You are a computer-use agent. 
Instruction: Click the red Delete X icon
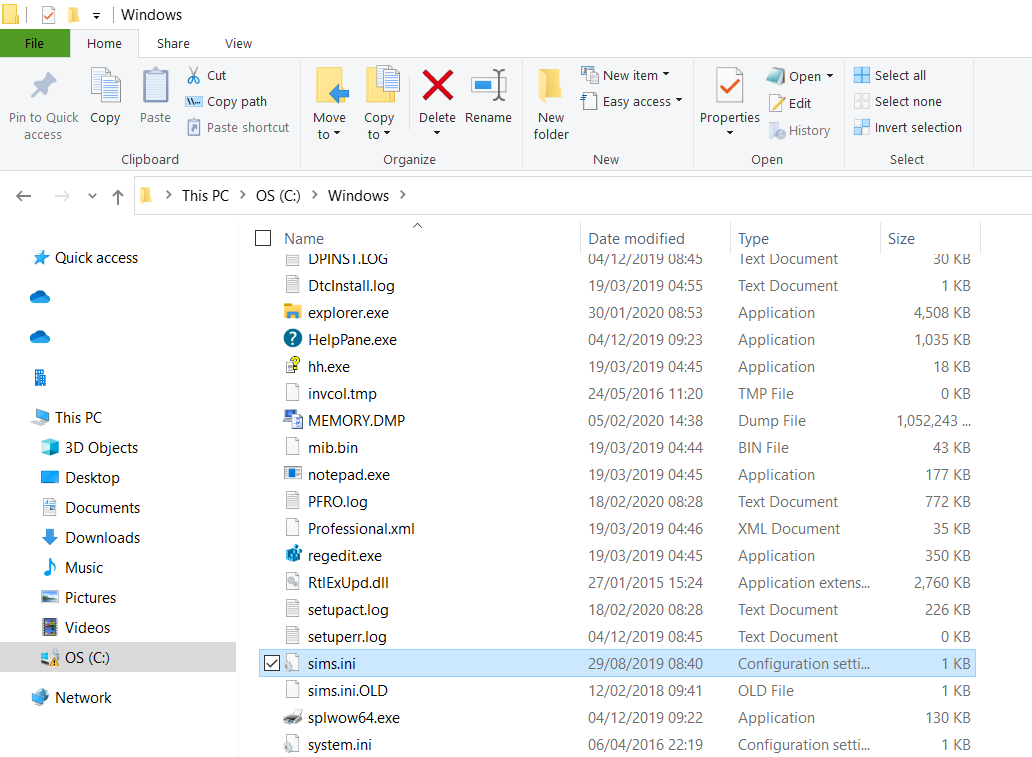point(438,86)
